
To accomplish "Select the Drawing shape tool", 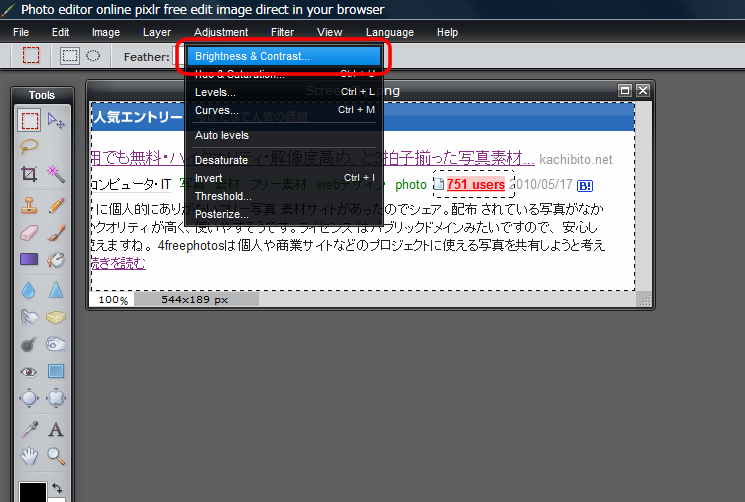I will (56, 371).
